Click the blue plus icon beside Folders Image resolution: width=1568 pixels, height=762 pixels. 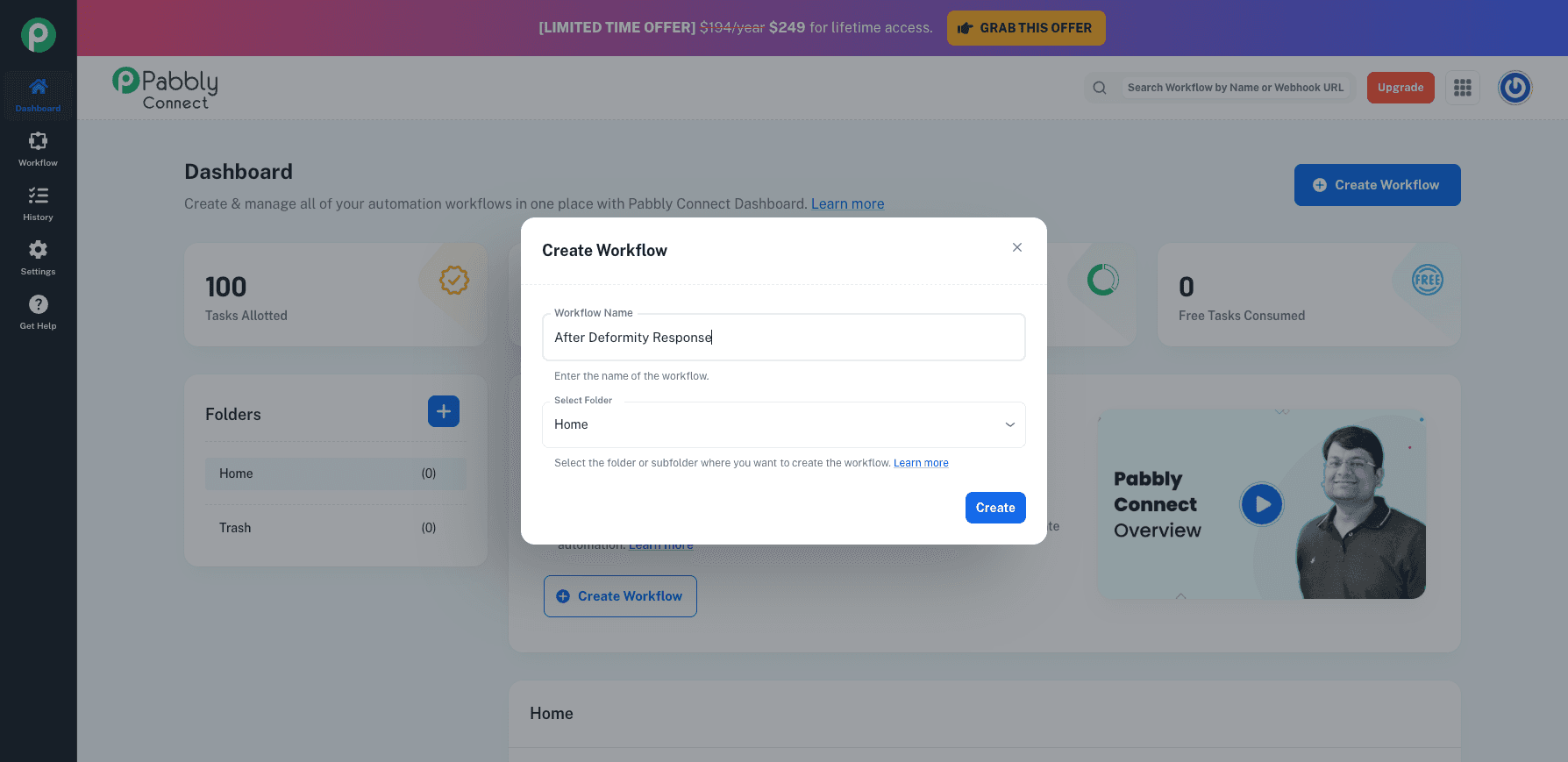(x=443, y=411)
